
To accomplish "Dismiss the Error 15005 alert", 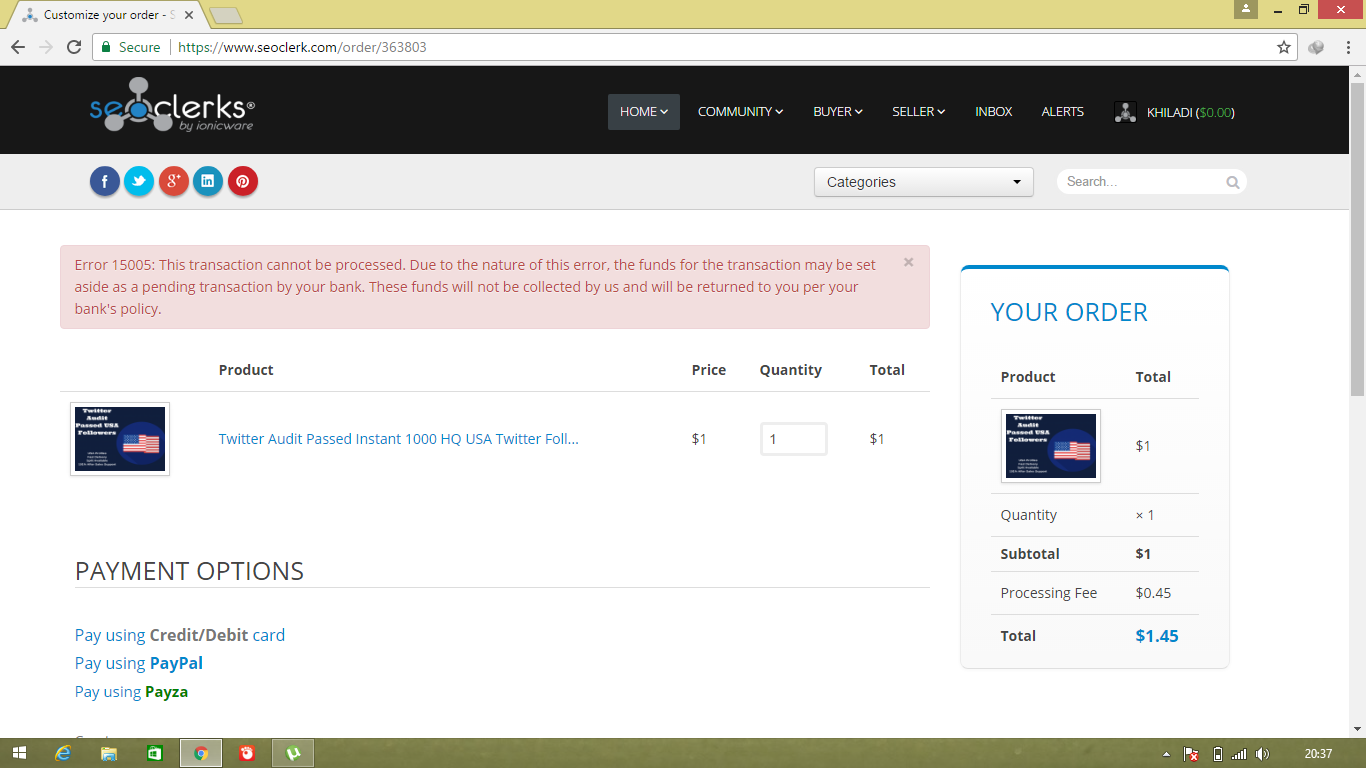I will [908, 262].
